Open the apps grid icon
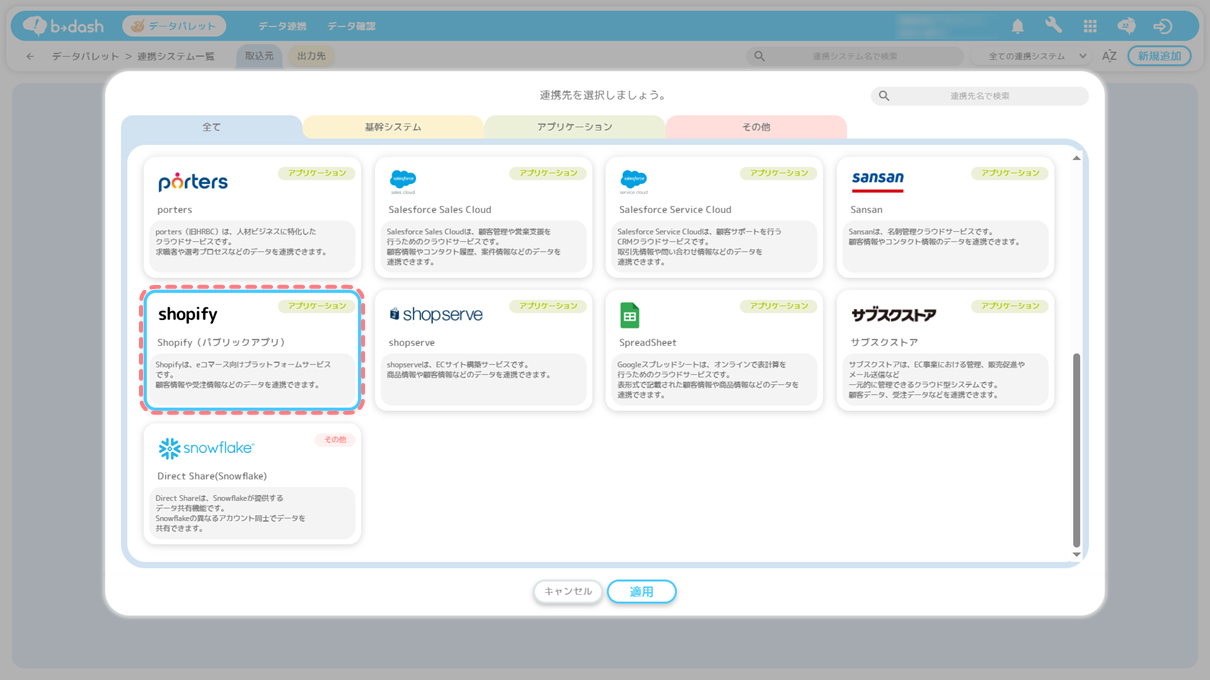The height and width of the screenshot is (680, 1210). pos(1090,26)
